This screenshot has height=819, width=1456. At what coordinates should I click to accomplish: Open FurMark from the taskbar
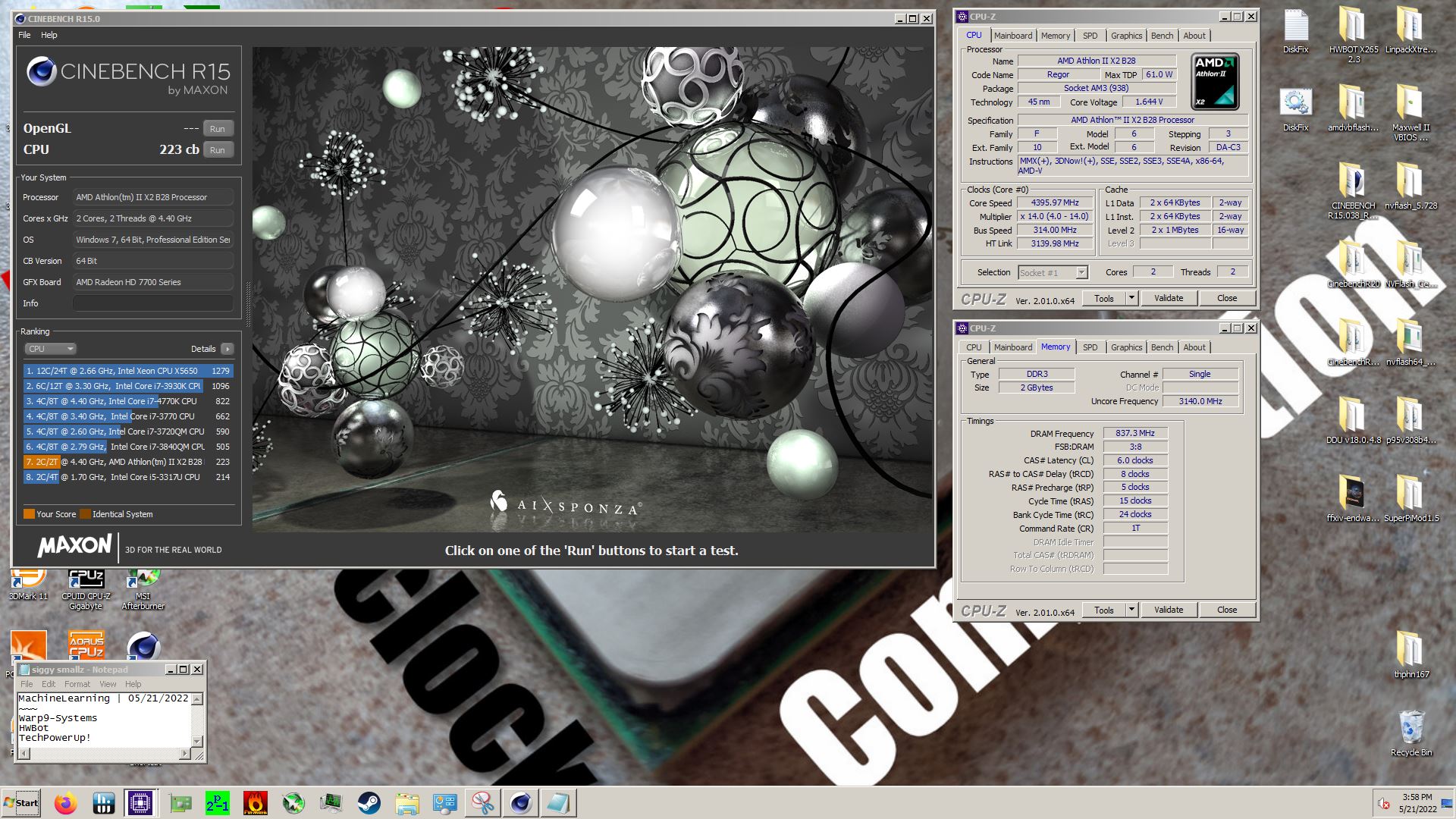256,803
